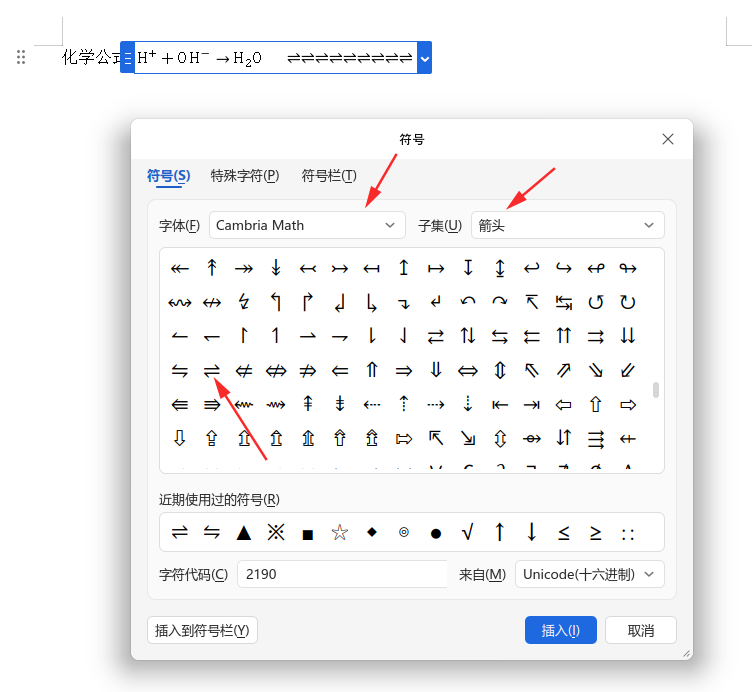752x692 pixels.
Task: Select the right arrow from bar ↦
Action: [435, 268]
